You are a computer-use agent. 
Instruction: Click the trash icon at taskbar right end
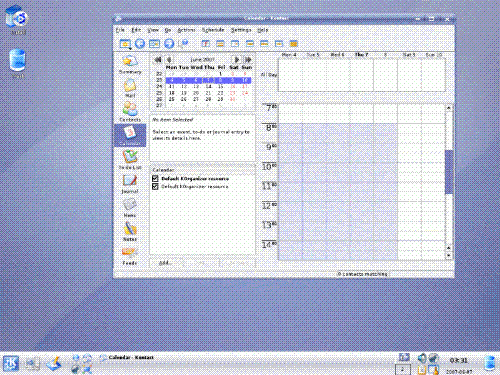point(490,363)
